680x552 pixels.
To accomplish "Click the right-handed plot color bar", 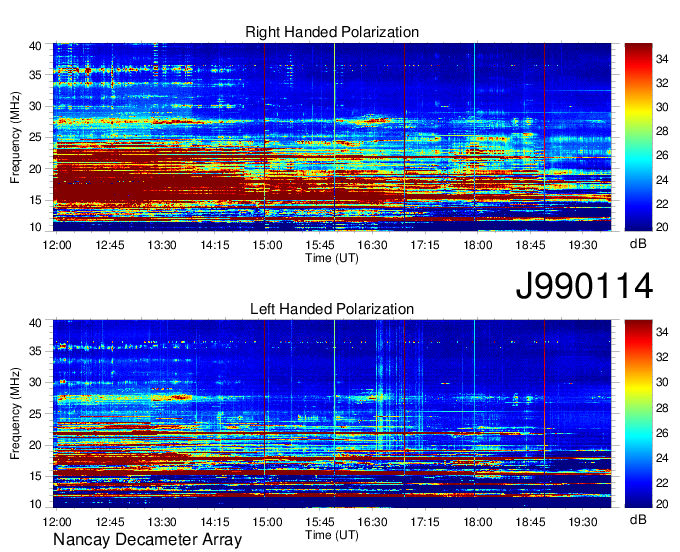I will (x=638, y=137).
